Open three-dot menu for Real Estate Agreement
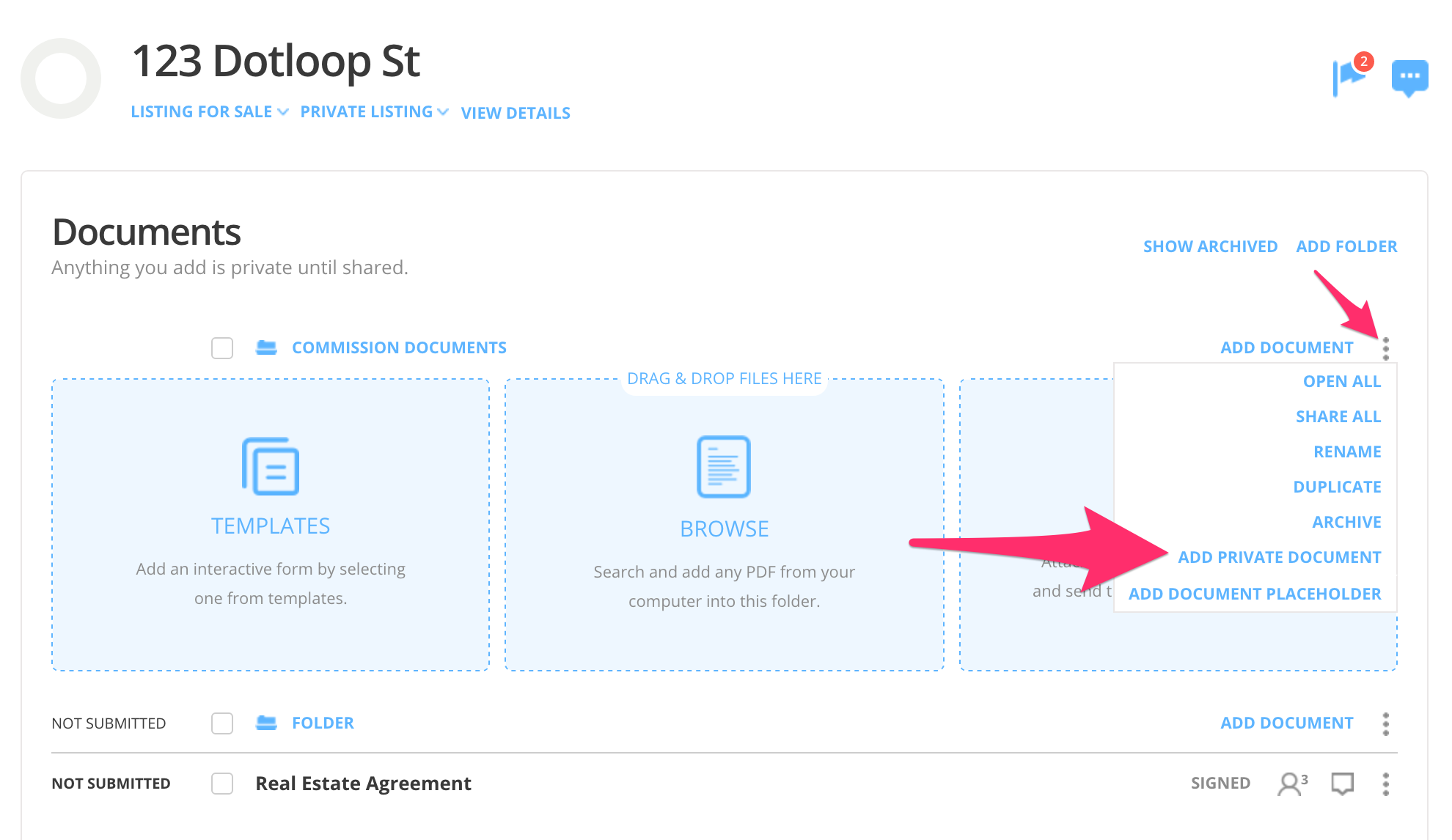1452x840 pixels. click(x=1385, y=784)
